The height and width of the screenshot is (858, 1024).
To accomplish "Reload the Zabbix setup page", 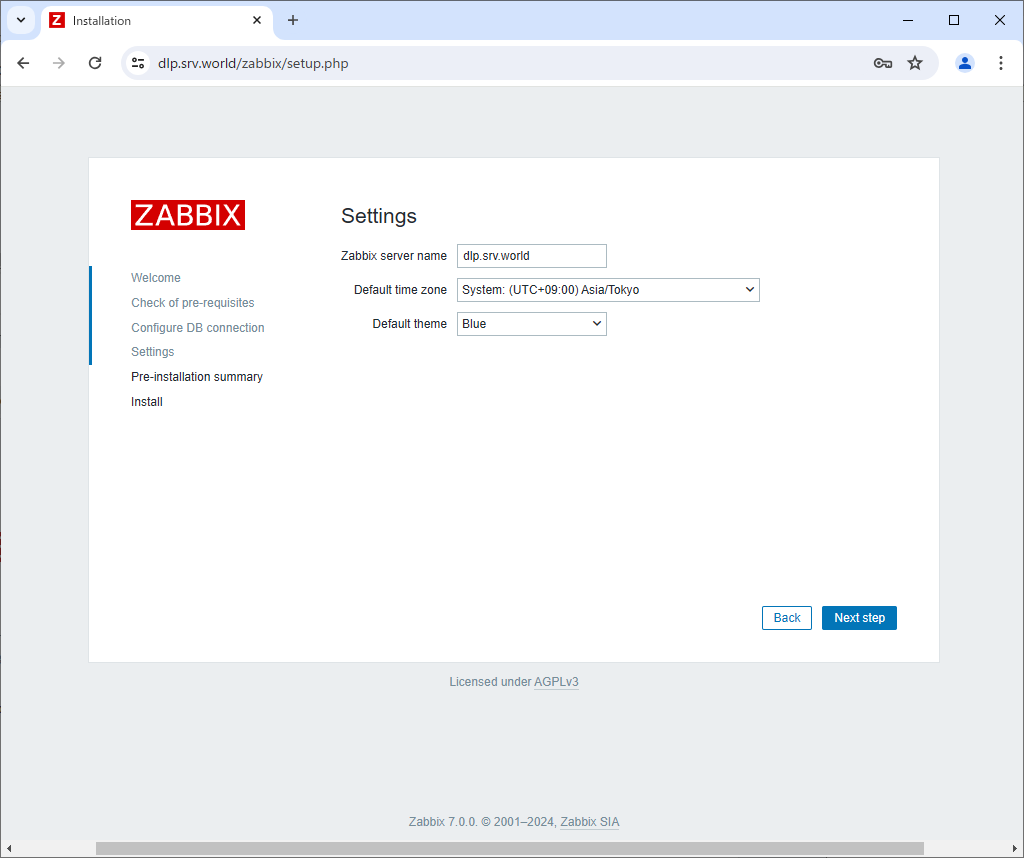I will pyautogui.click(x=95, y=63).
